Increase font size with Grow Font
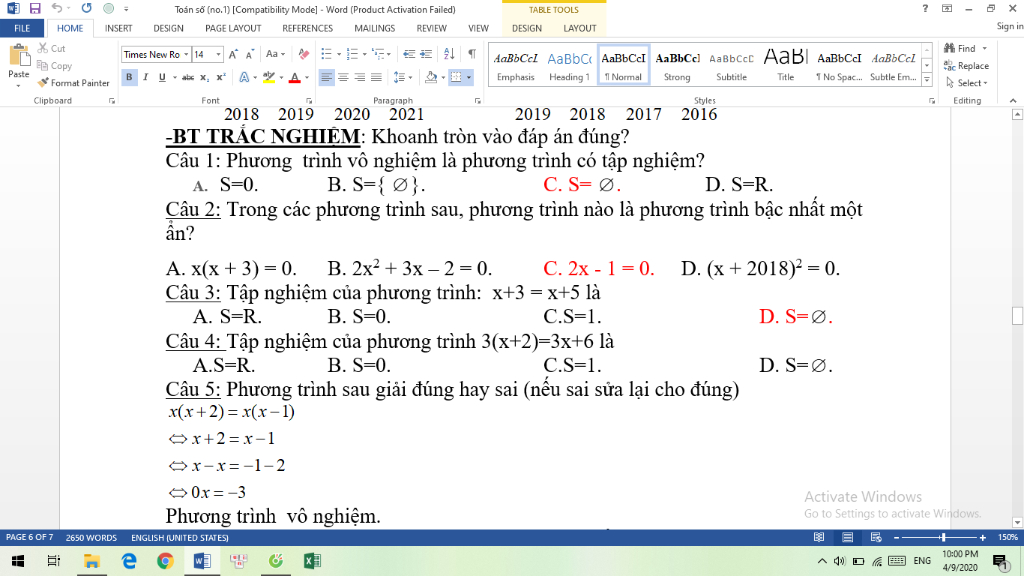The width and height of the screenshot is (1024, 576). click(233, 54)
